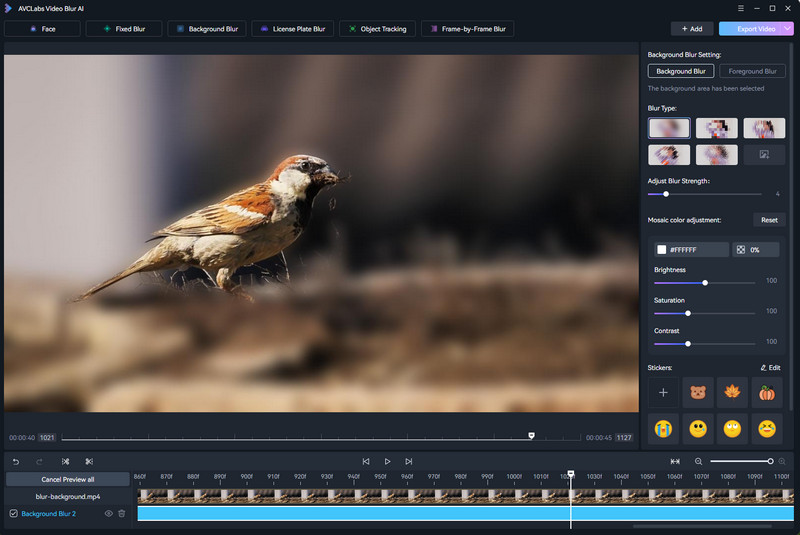Select the crying face sticker
This screenshot has height=535, width=800.
click(663, 429)
